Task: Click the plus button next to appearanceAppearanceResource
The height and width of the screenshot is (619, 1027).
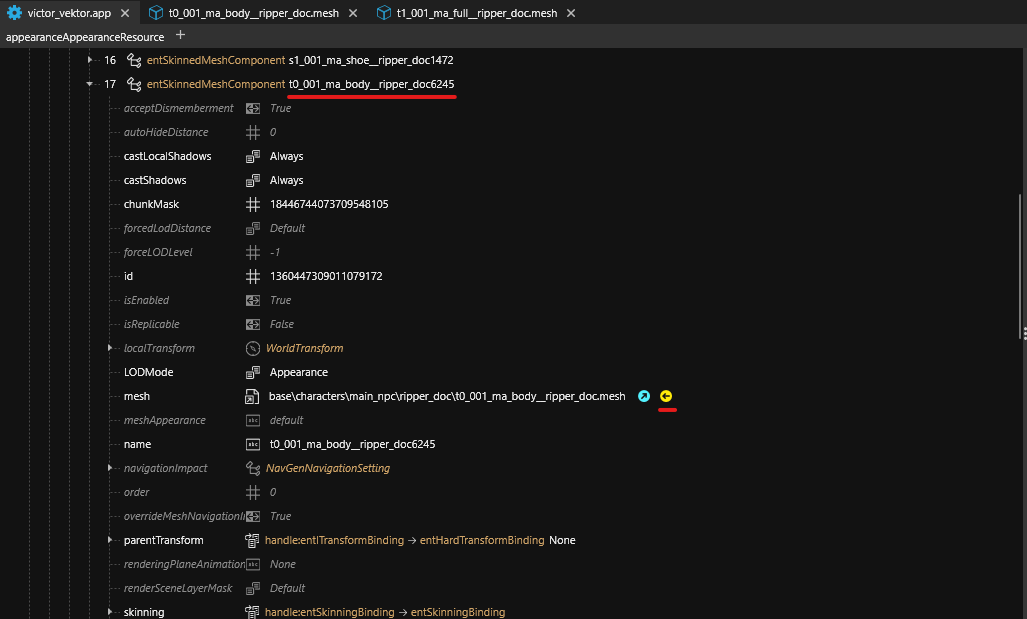Action: tap(180, 35)
